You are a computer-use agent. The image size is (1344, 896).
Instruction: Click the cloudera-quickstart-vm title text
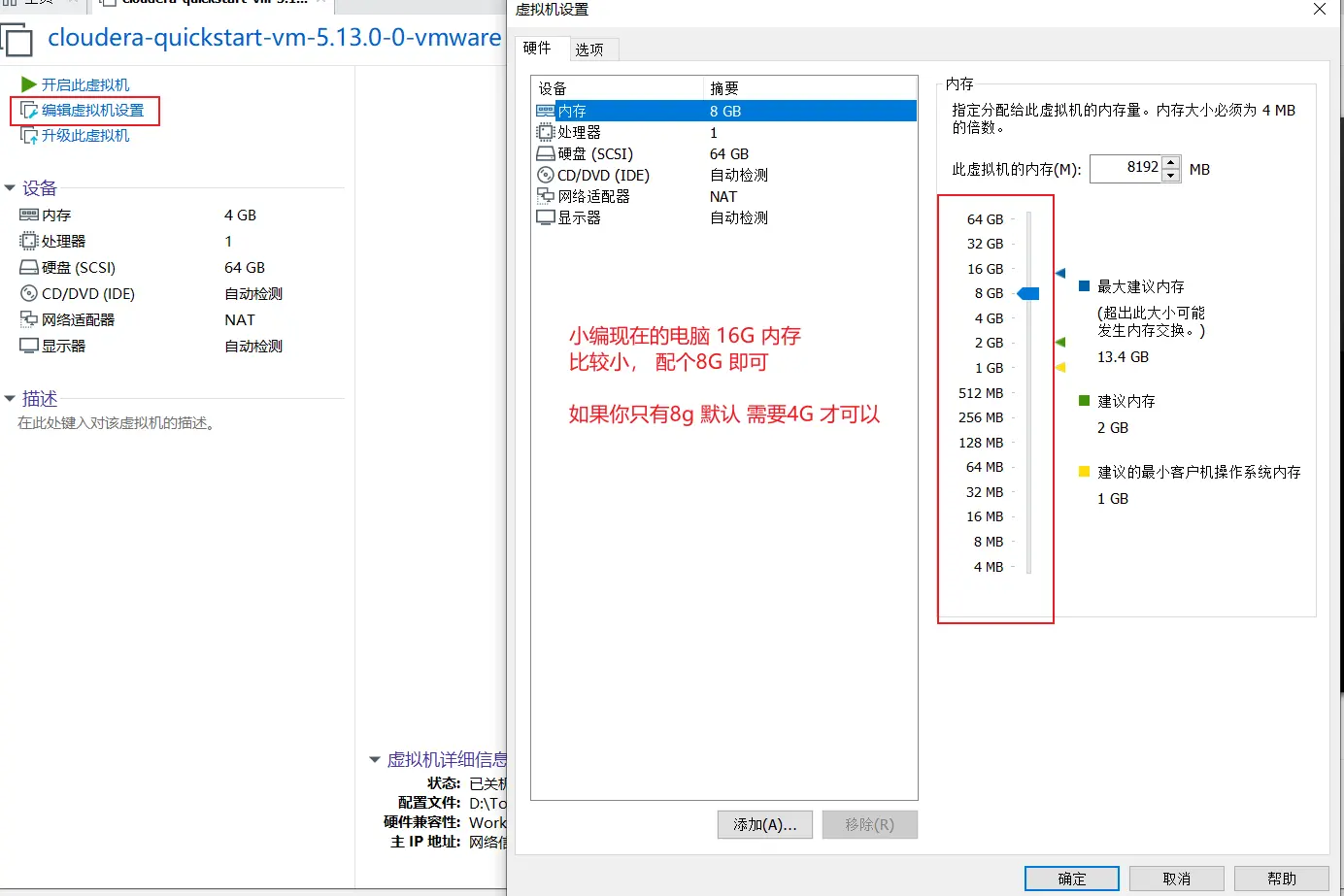[275, 38]
